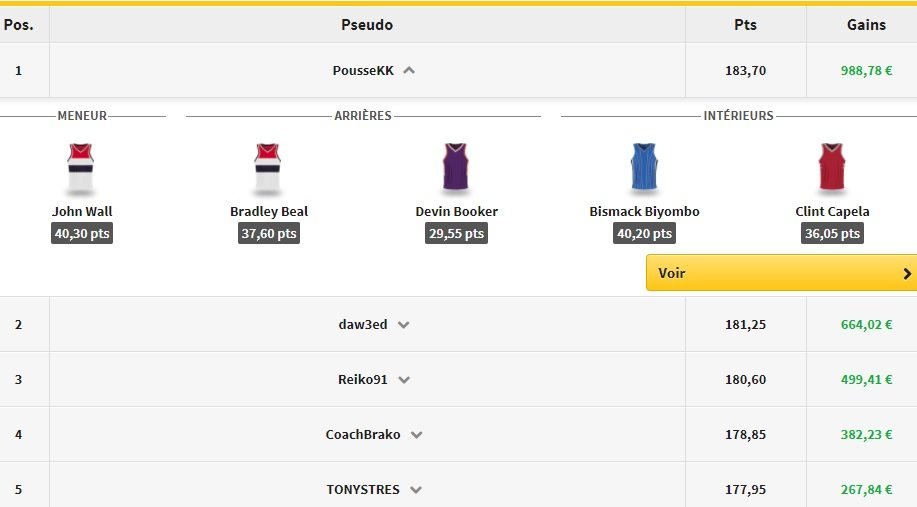
Task: Expand Reiko91's lineup chevron
Action: pos(404,380)
